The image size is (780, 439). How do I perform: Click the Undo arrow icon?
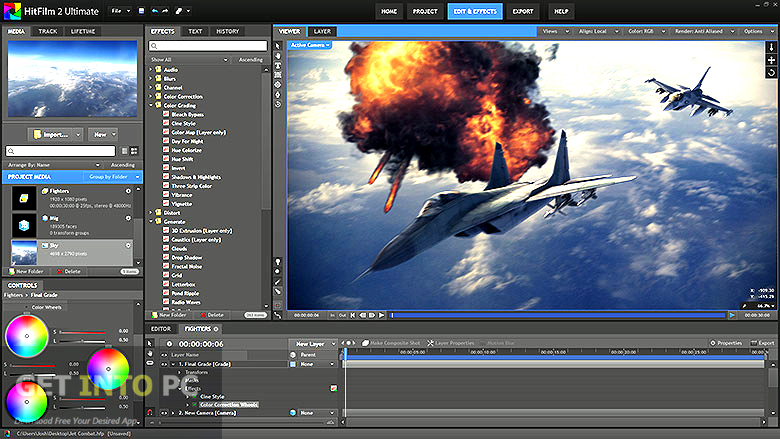[155, 11]
